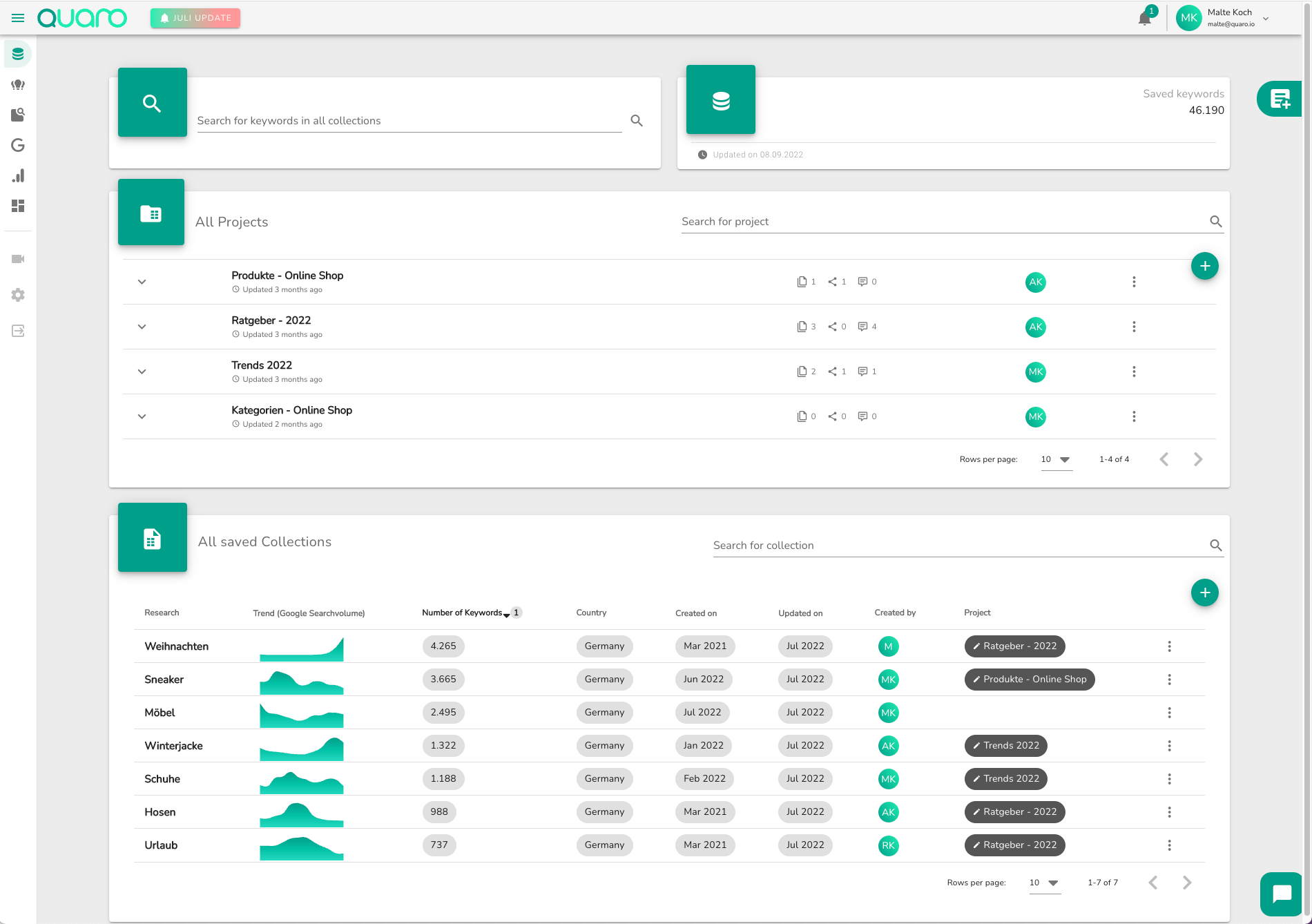
Task: Click the Juli Update button
Action: click(x=195, y=18)
